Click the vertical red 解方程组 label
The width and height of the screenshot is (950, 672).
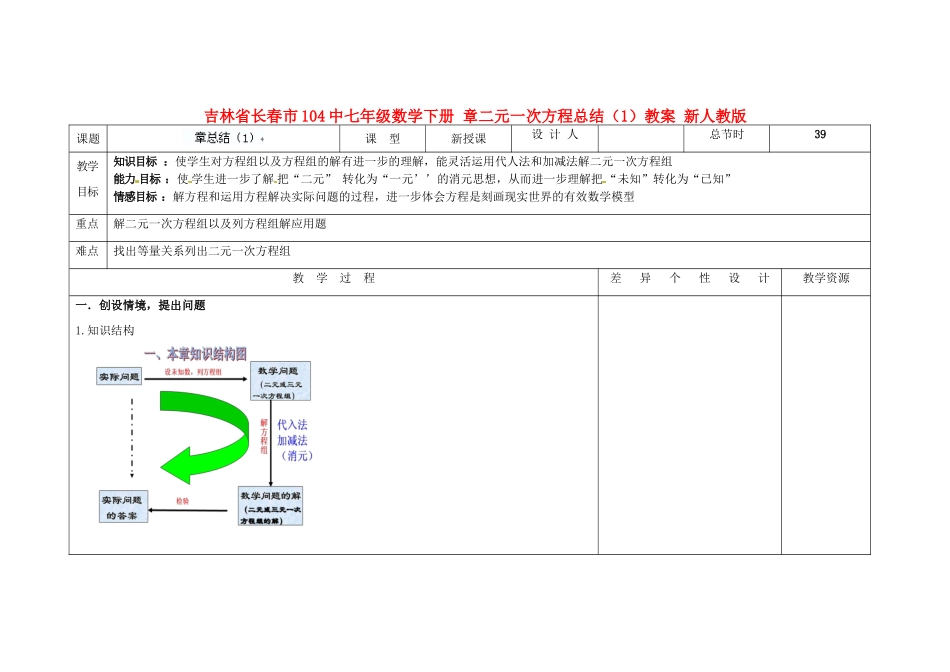pyautogui.click(x=264, y=436)
